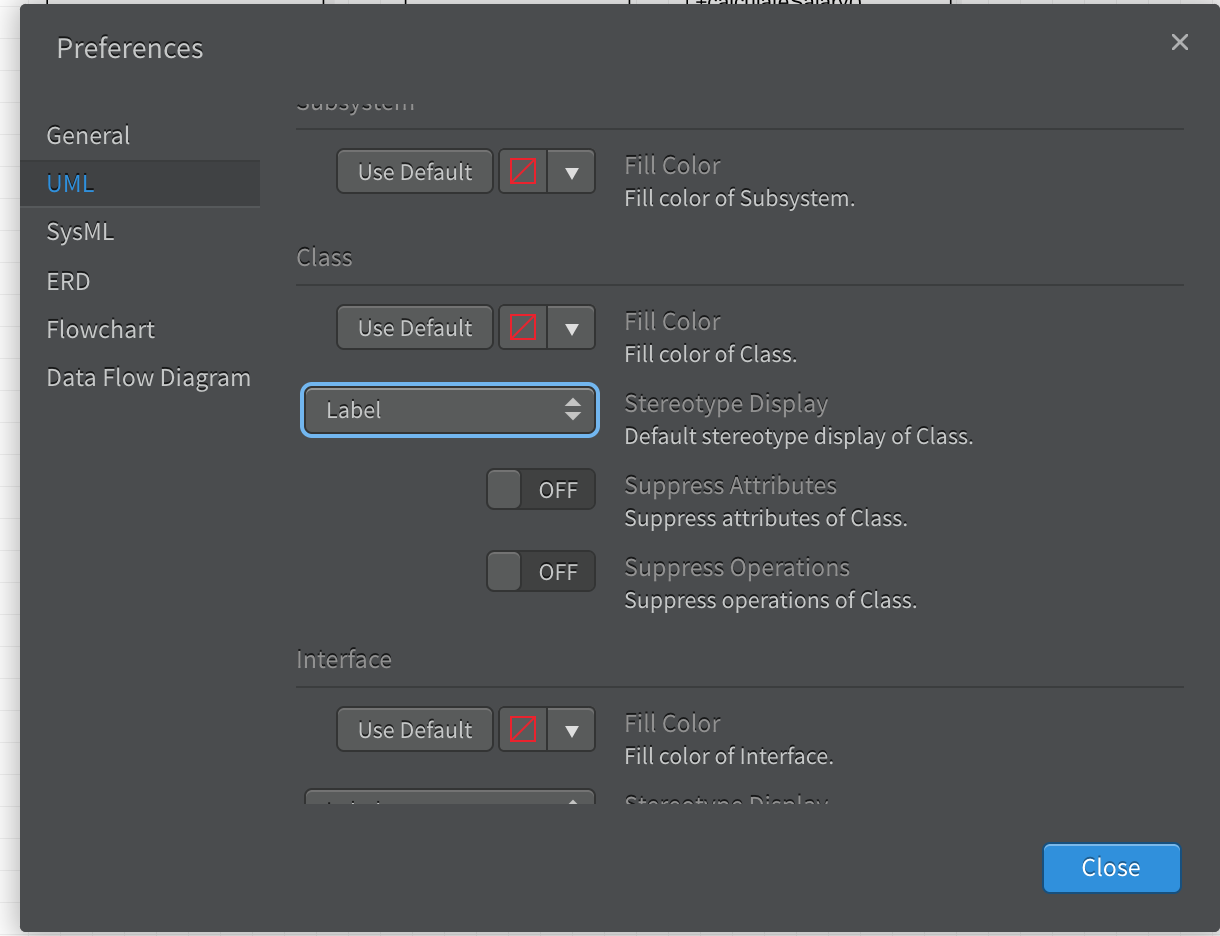Image resolution: width=1220 pixels, height=936 pixels.
Task: Open the Class Stereotype Display dropdown
Action: tap(450, 410)
